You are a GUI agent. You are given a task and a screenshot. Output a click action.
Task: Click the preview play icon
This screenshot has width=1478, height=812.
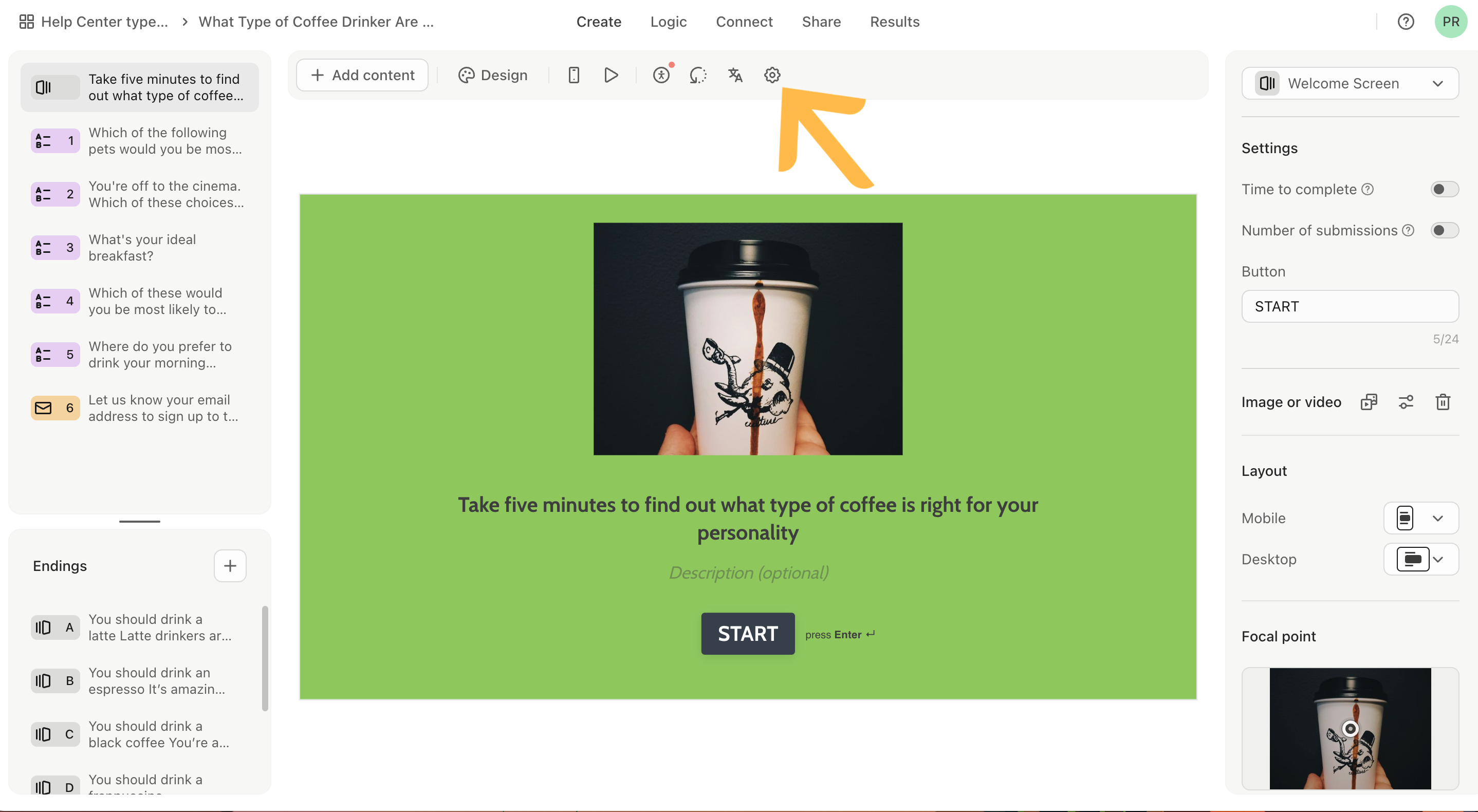click(x=611, y=75)
